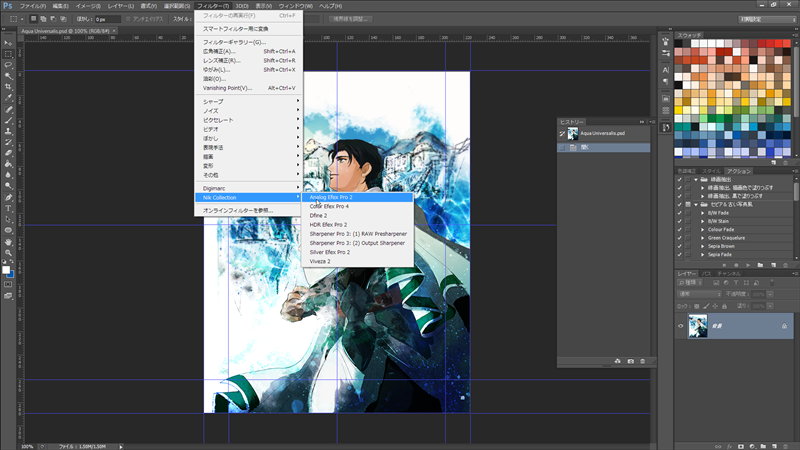
Task: Toggle the Sepia Fade action checkmark
Action: click(679, 254)
